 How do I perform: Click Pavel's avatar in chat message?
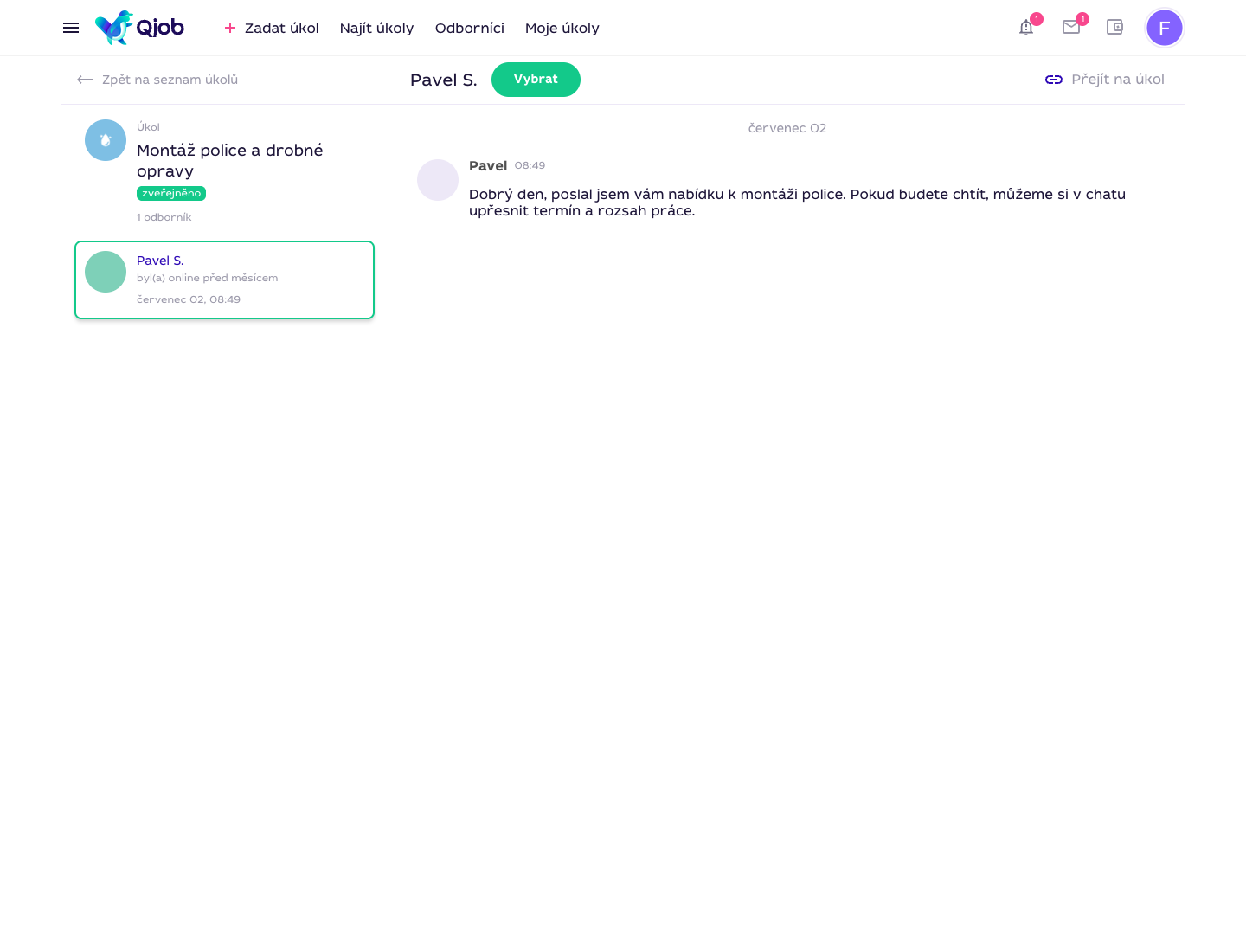[438, 180]
